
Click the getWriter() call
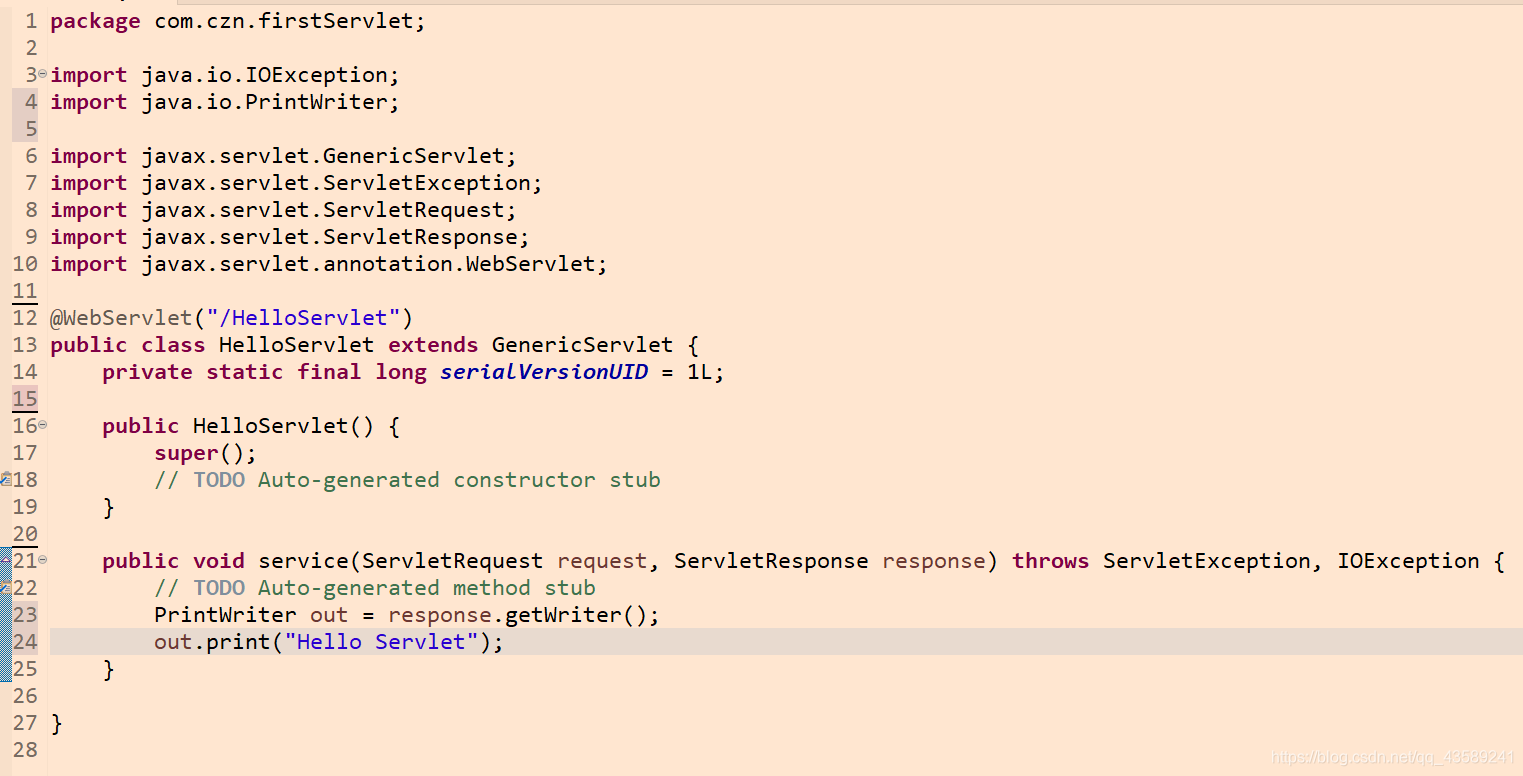[576, 615]
